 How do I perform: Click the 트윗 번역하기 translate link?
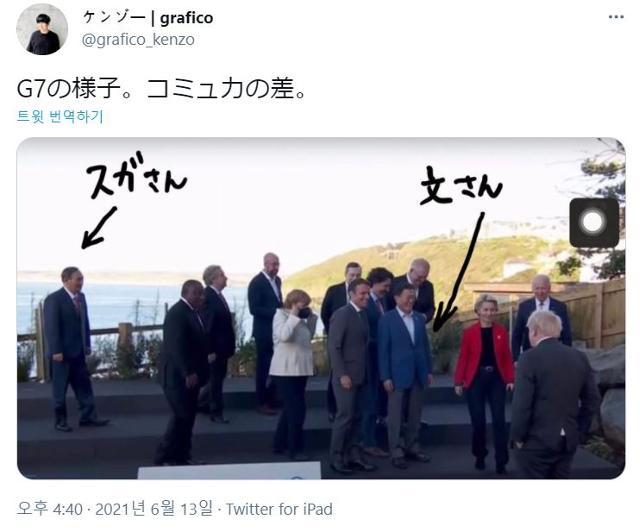tap(60, 116)
